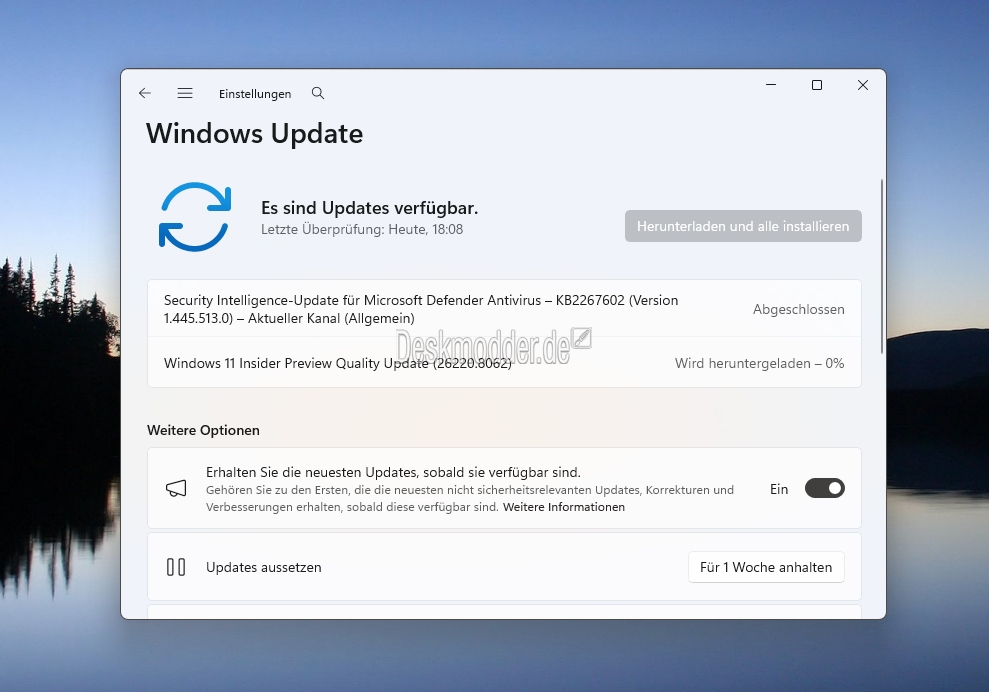
Task: Click the Updates aussetzen label
Action: pos(264,567)
